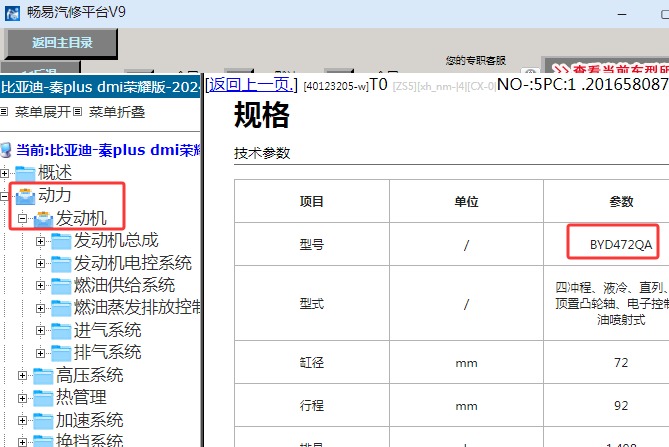This screenshot has width=669, height=447.
Task: Minimize the 畅易汽修平台V9 window
Action: 622,14
